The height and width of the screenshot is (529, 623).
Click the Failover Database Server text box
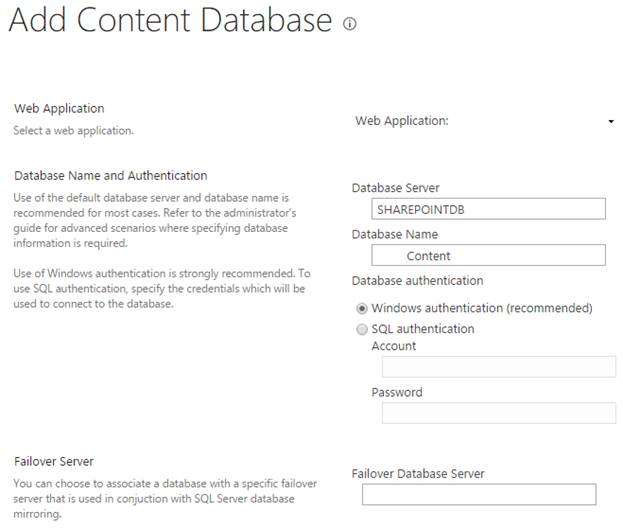pos(478,494)
